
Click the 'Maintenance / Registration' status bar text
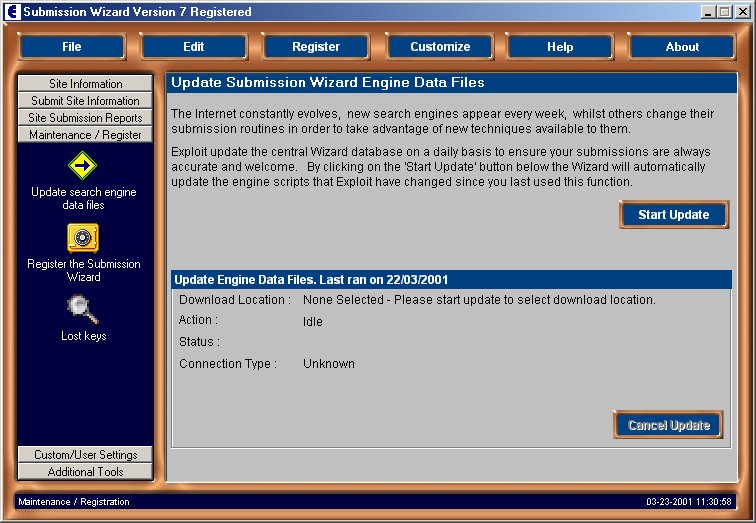74,502
